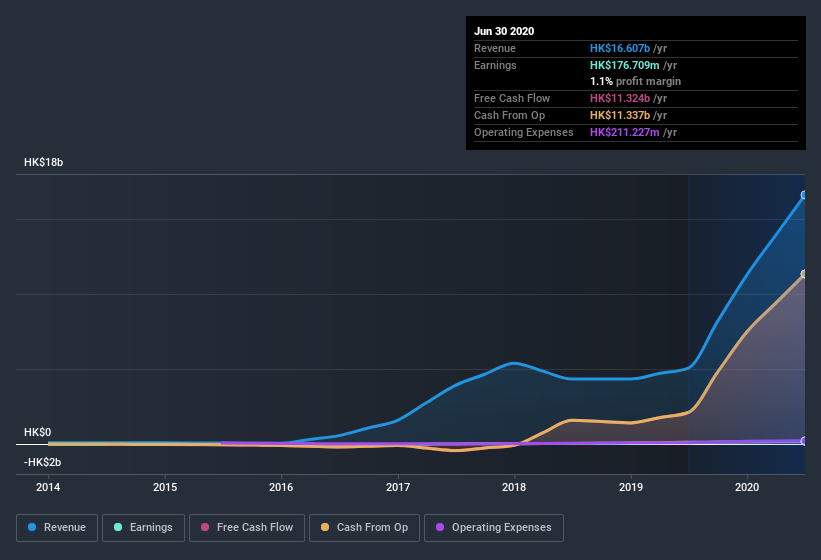Click the HK$18b y-axis label
821x560 pixels.
(44, 162)
